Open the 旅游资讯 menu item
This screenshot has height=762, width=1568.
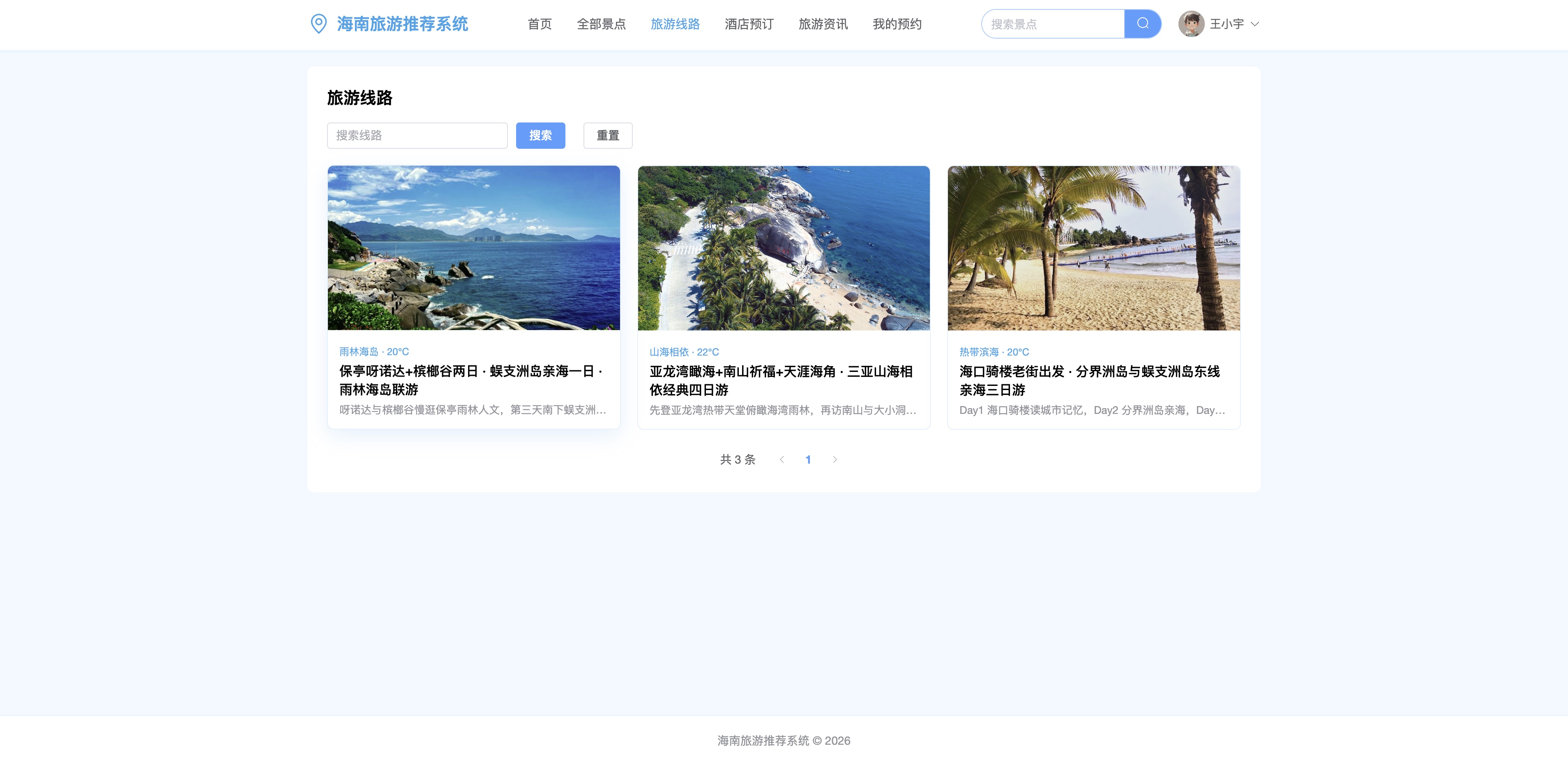coord(823,24)
